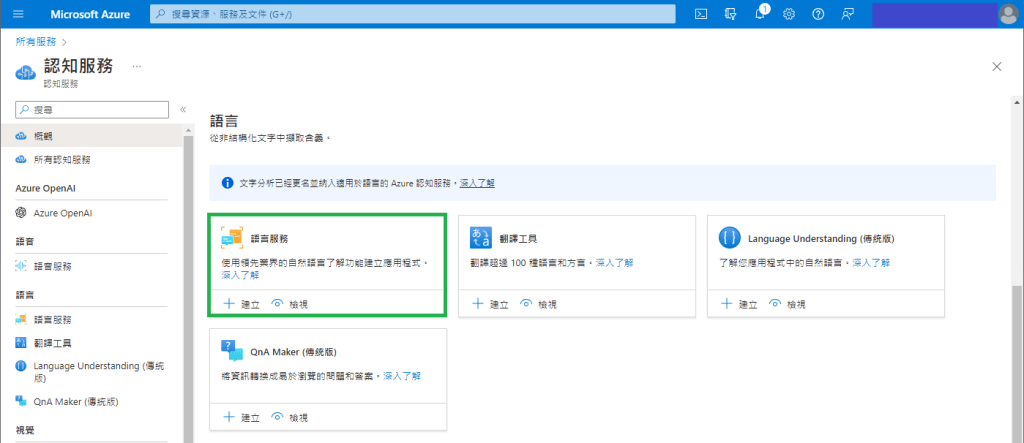Viewport: 1024px width, 443px height.
Task: Collapse the left sidebar with double chevron
Action: point(183,109)
